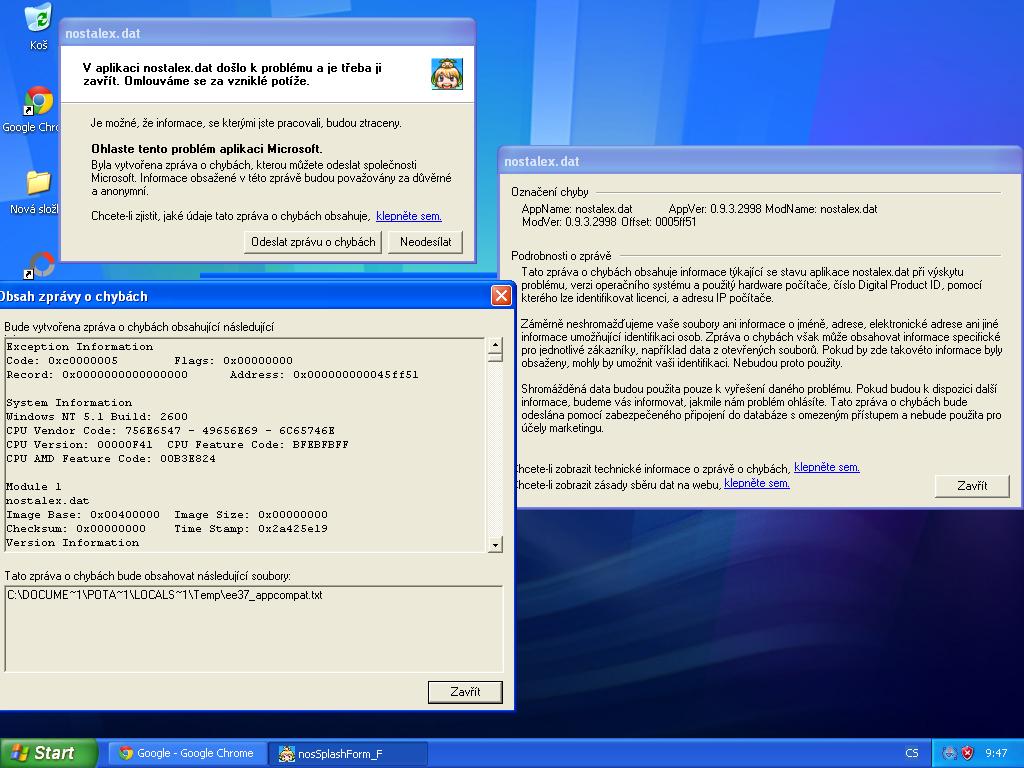Click the ee37_appcompat.txt file path entry
This screenshot has height=768, width=1024.
(165, 595)
